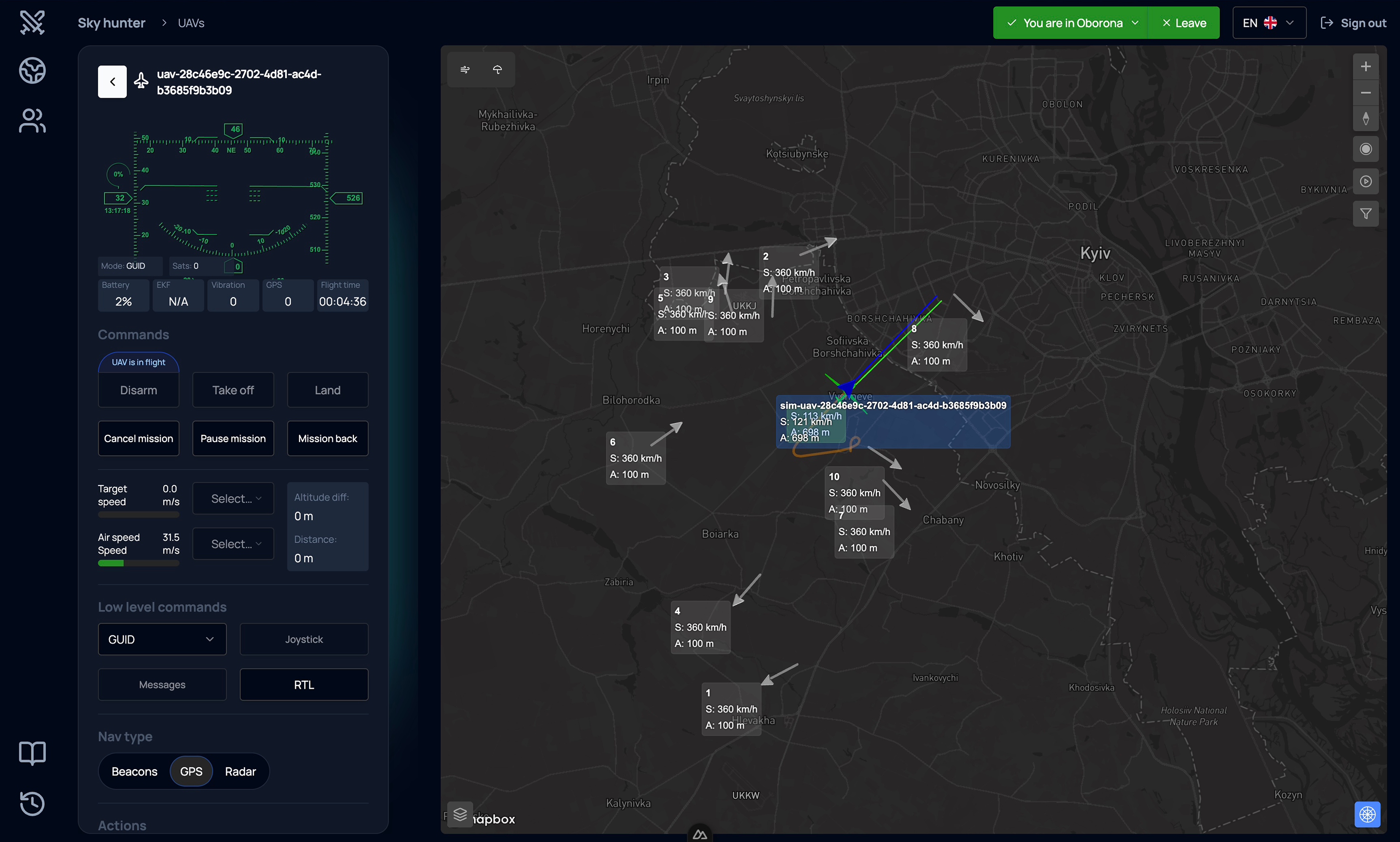This screenshot has height=842, width=1400.
Task: Click the map layers icon
Action: pyautogui.click(x=460, y=815)
